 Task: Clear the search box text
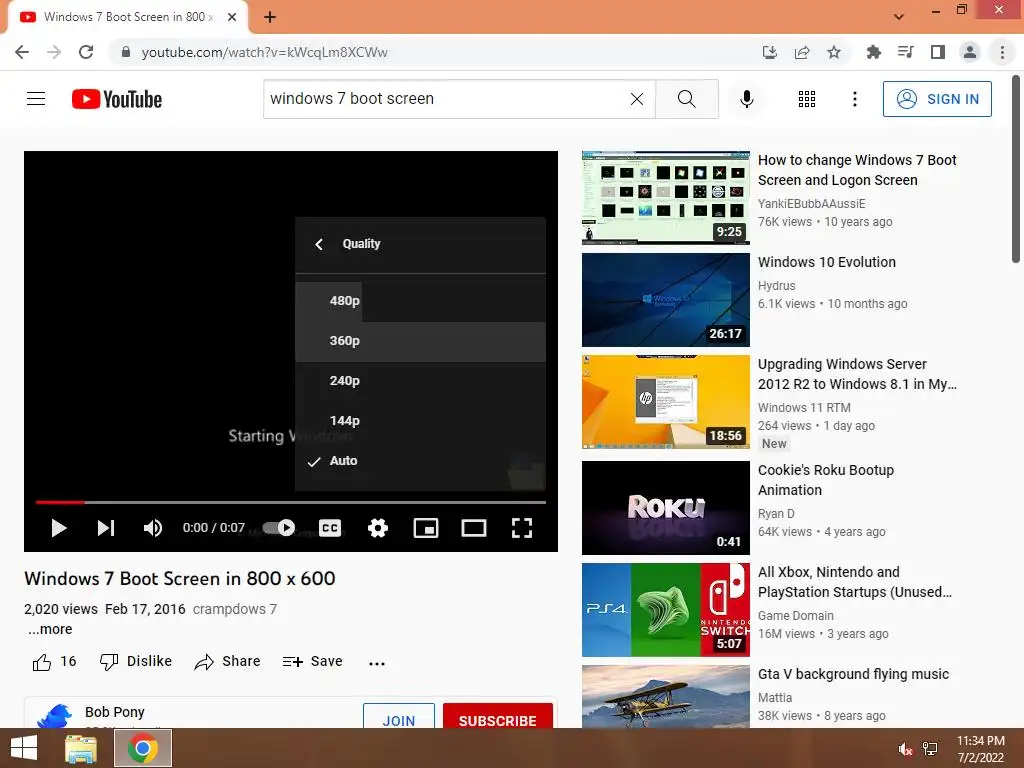point(637,99)
